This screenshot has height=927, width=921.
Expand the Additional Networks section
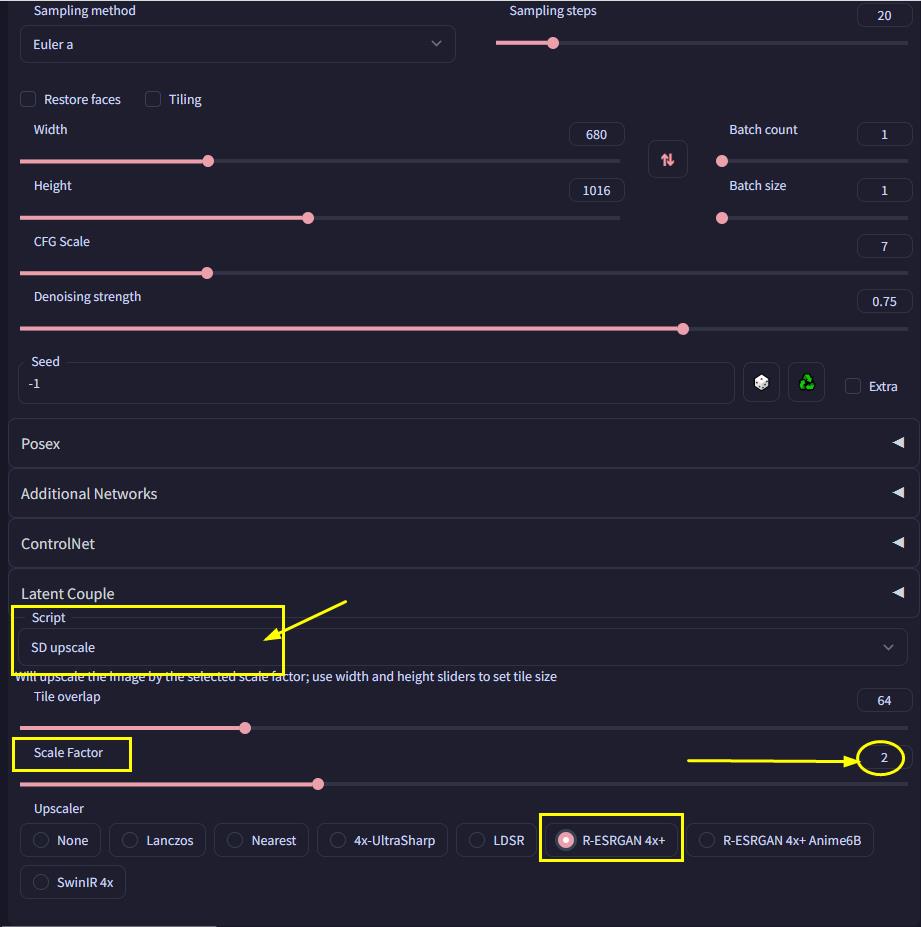(x=463, y=493)
